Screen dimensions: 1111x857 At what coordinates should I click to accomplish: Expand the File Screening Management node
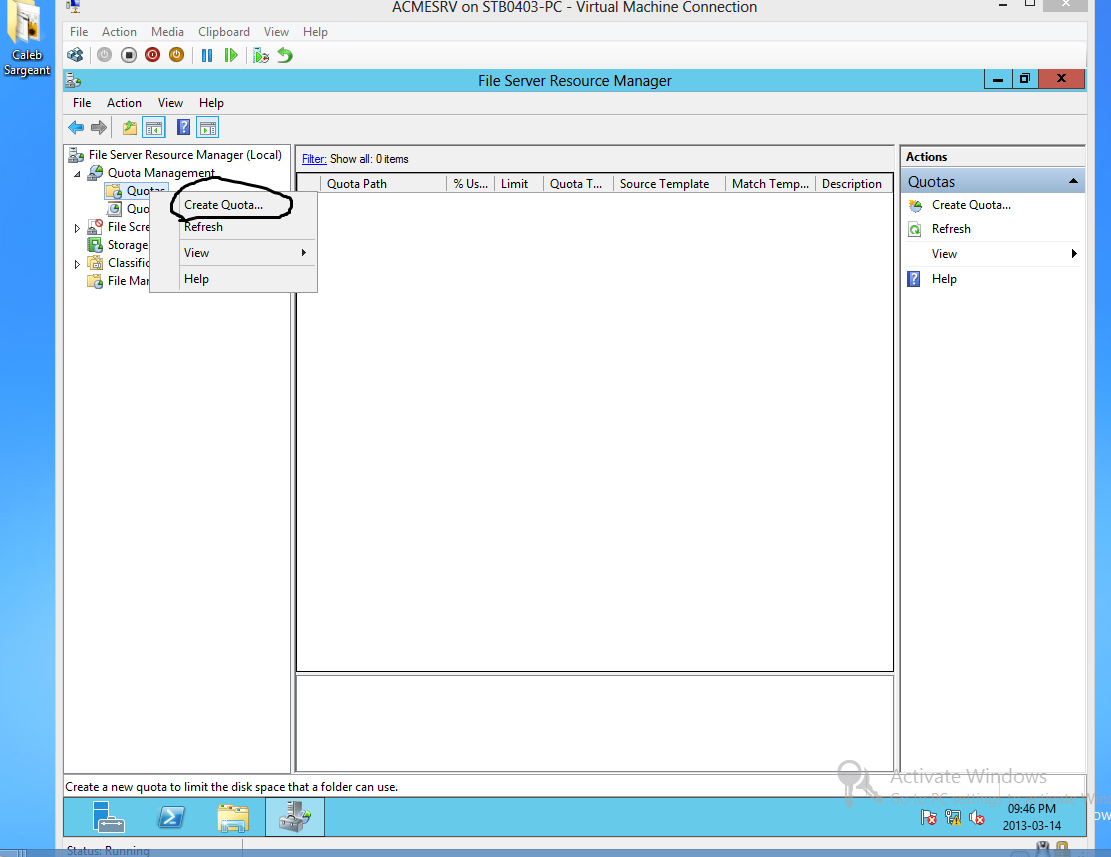[x=77, y=228]
